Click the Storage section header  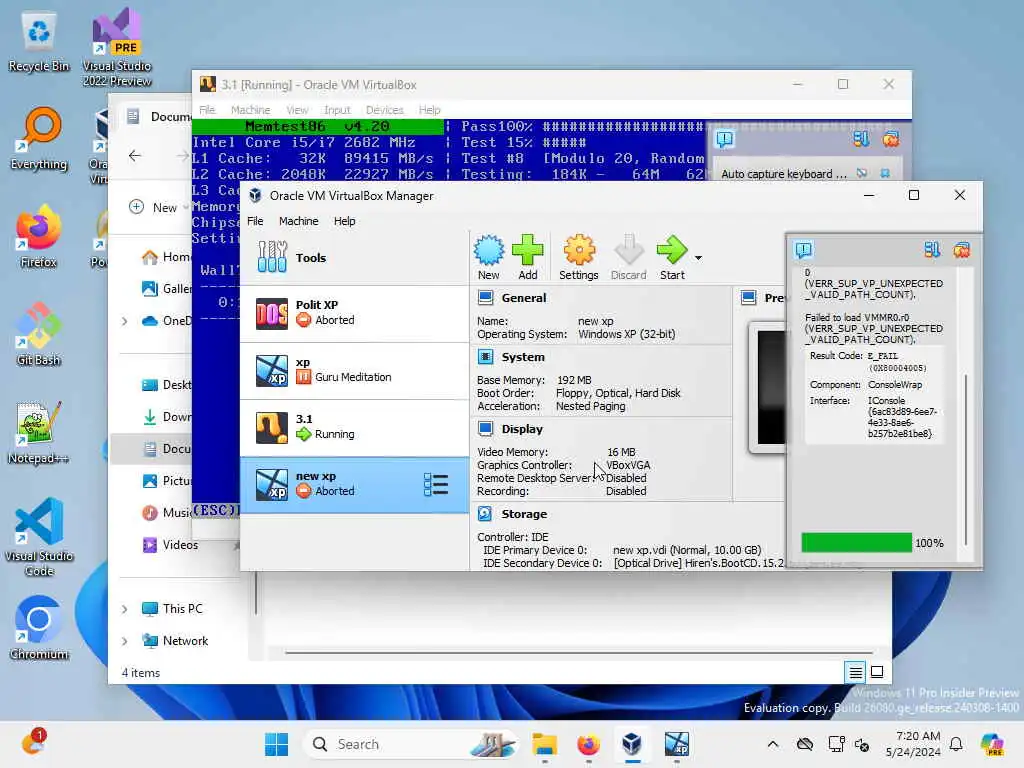(x=524, y=514)
